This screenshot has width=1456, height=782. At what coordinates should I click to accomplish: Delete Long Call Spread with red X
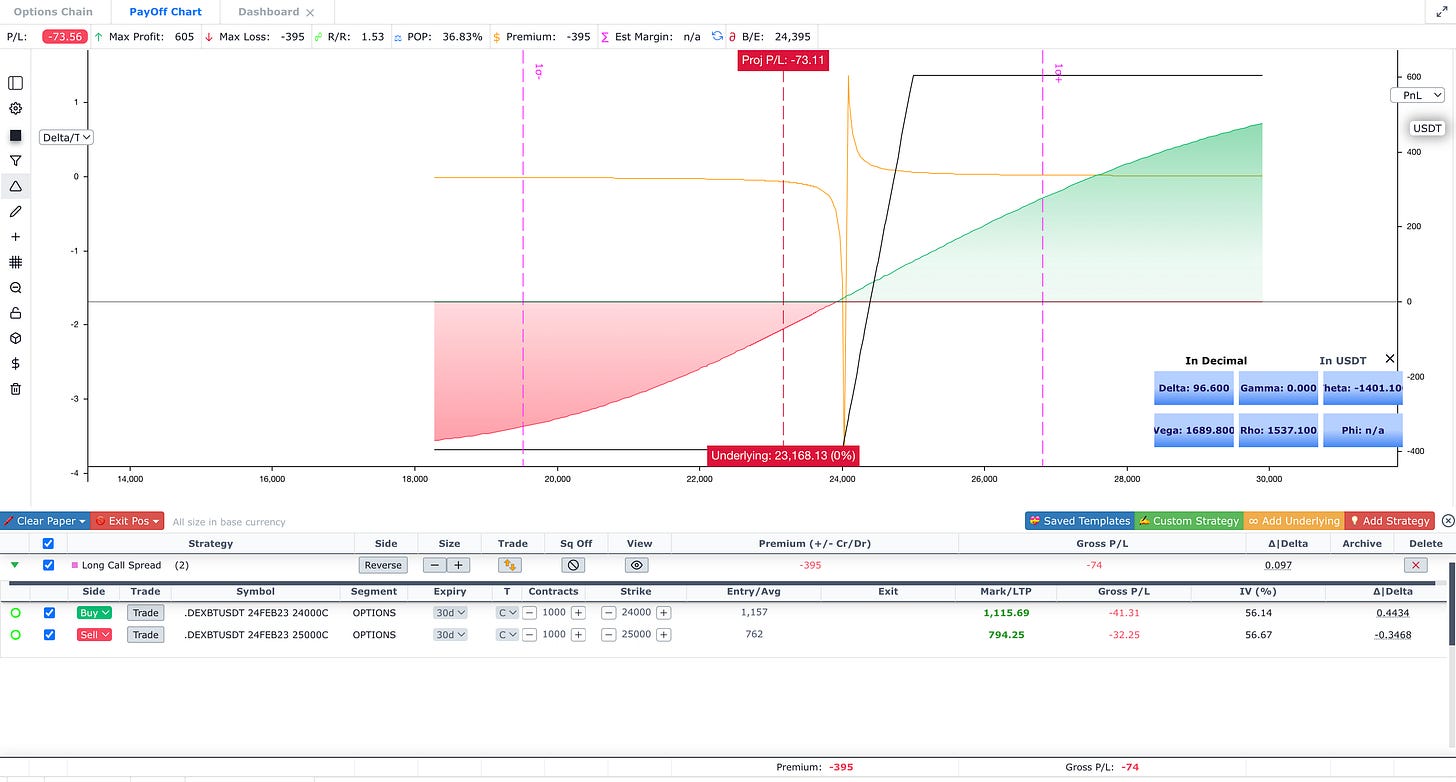1415,565
